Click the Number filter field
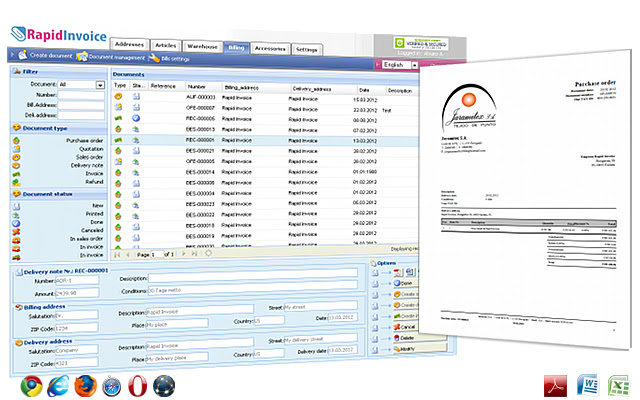The width and height of the screenshot is (640, 400). pyautogui.click(x=81, y=95)
